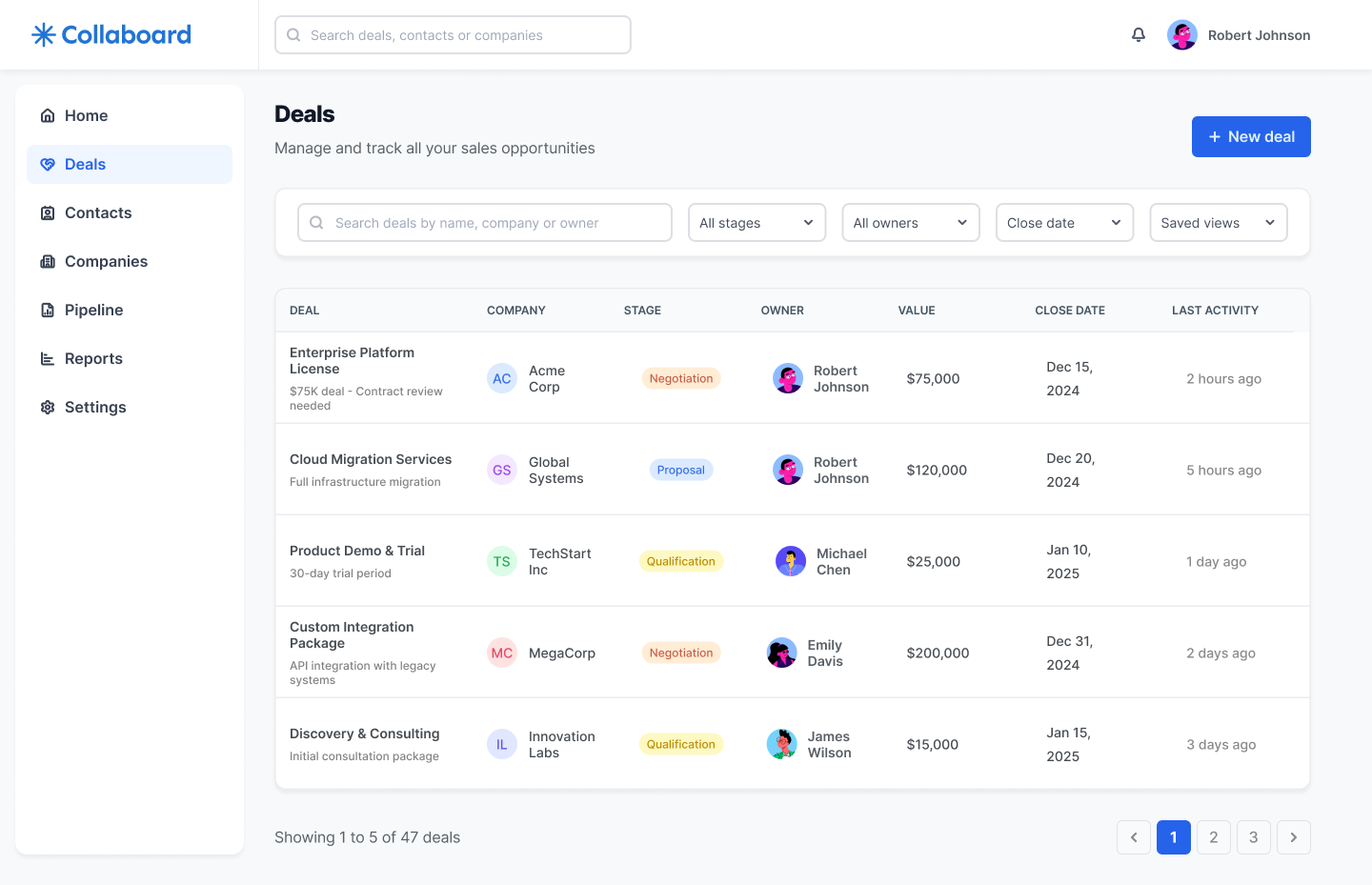Click the notifications bell icon
The image size is (1372, 885).
[1138, 35]
